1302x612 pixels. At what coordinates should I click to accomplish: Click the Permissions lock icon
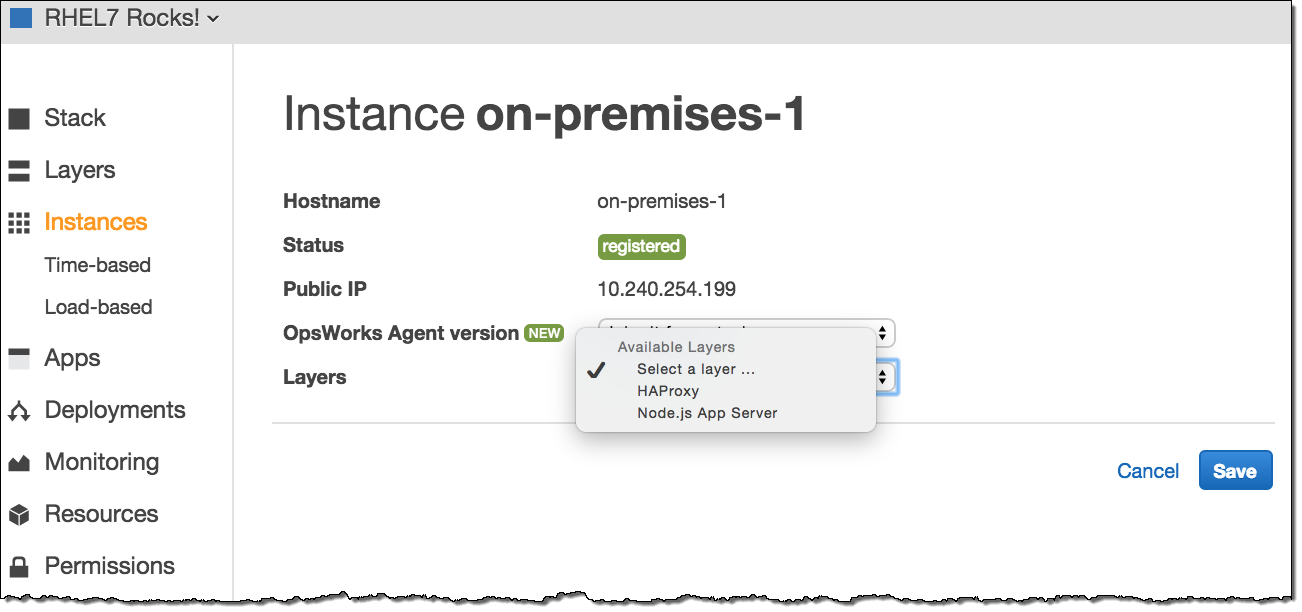[19, 567]
